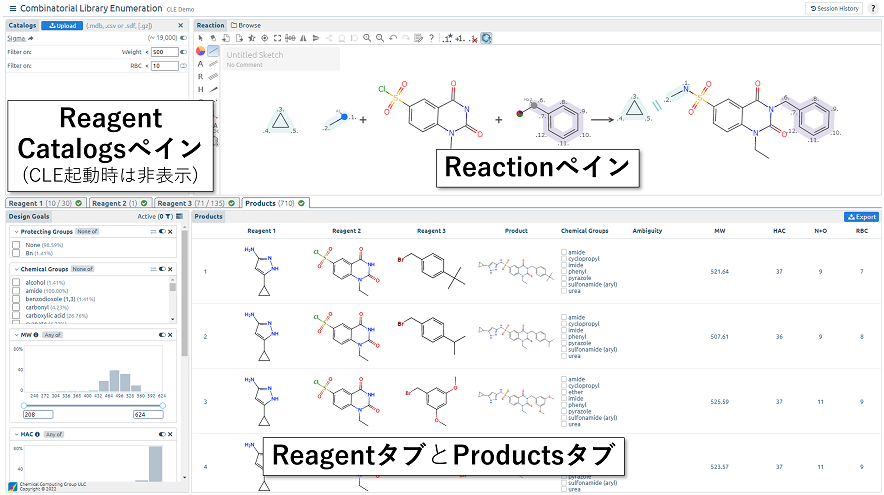The image size is (884, 495).
Task: Select the H hydrogen tool
Action: (x=200, y=90)
